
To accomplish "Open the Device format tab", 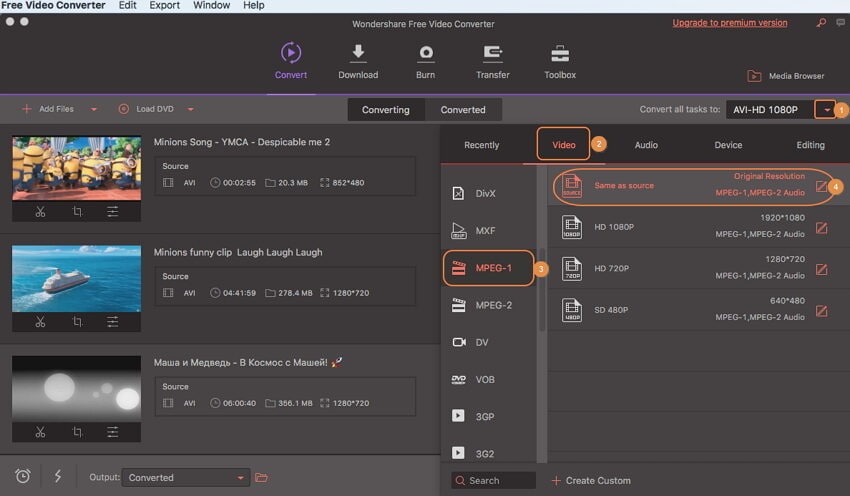I will 728,145.
